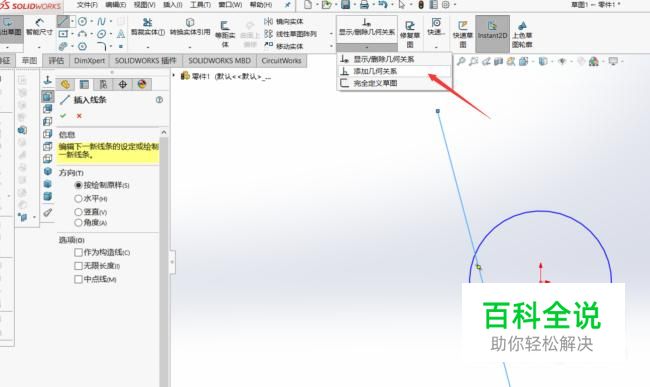Click Mirror Entities (镜向实体) tool

coord(284,21)
